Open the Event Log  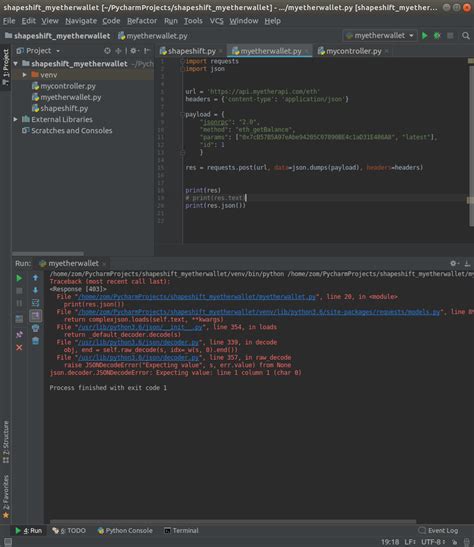[x=438, y=531]
